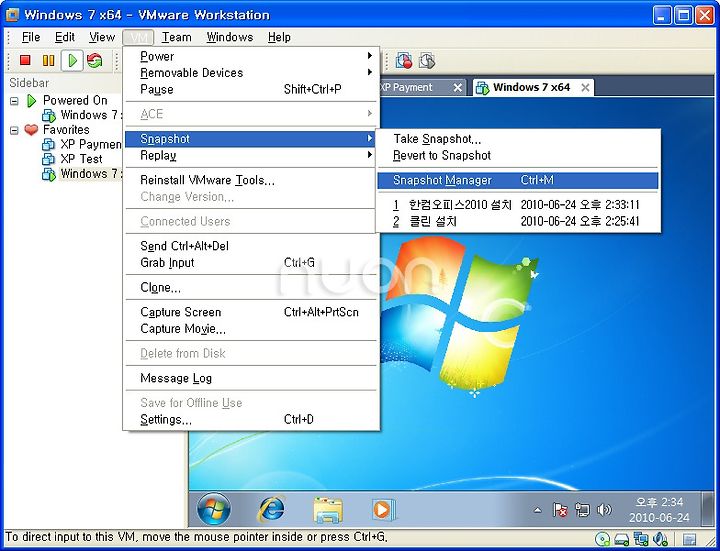Choose Take Snapshot in the submenu

[518, 139]
